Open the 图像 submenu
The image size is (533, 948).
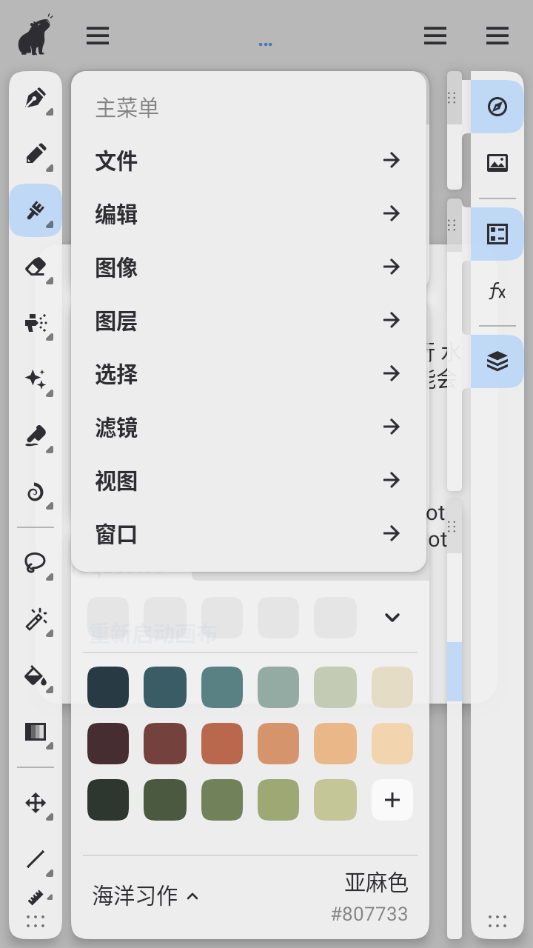(x=248, y=267)
